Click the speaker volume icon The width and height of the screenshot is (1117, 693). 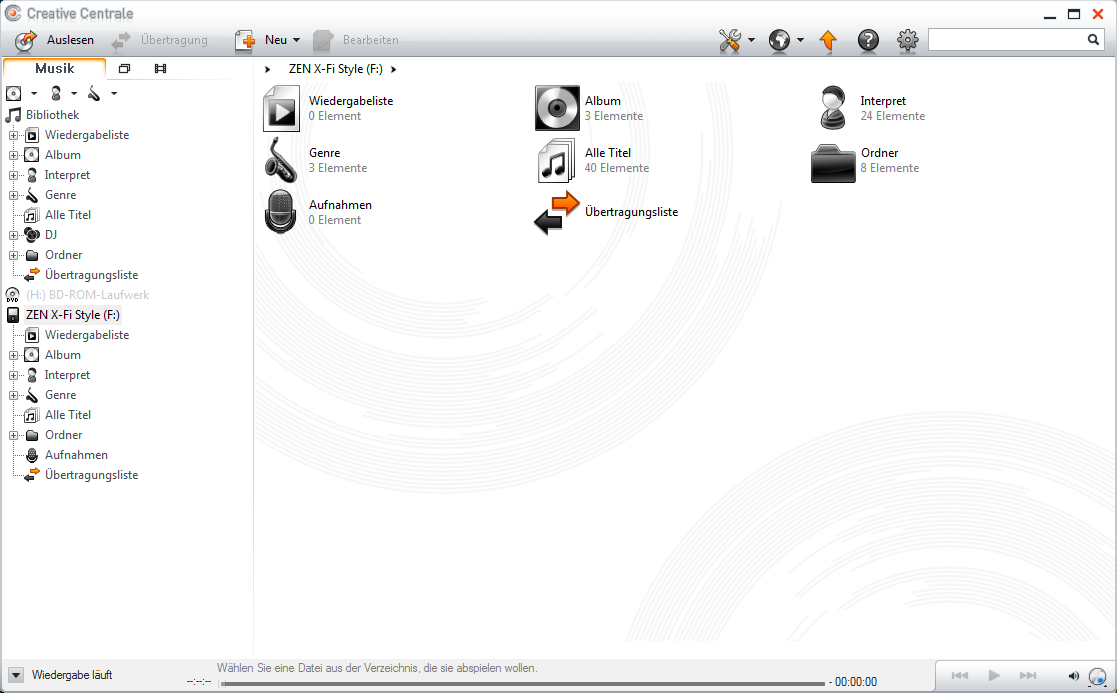point(1074,676)
